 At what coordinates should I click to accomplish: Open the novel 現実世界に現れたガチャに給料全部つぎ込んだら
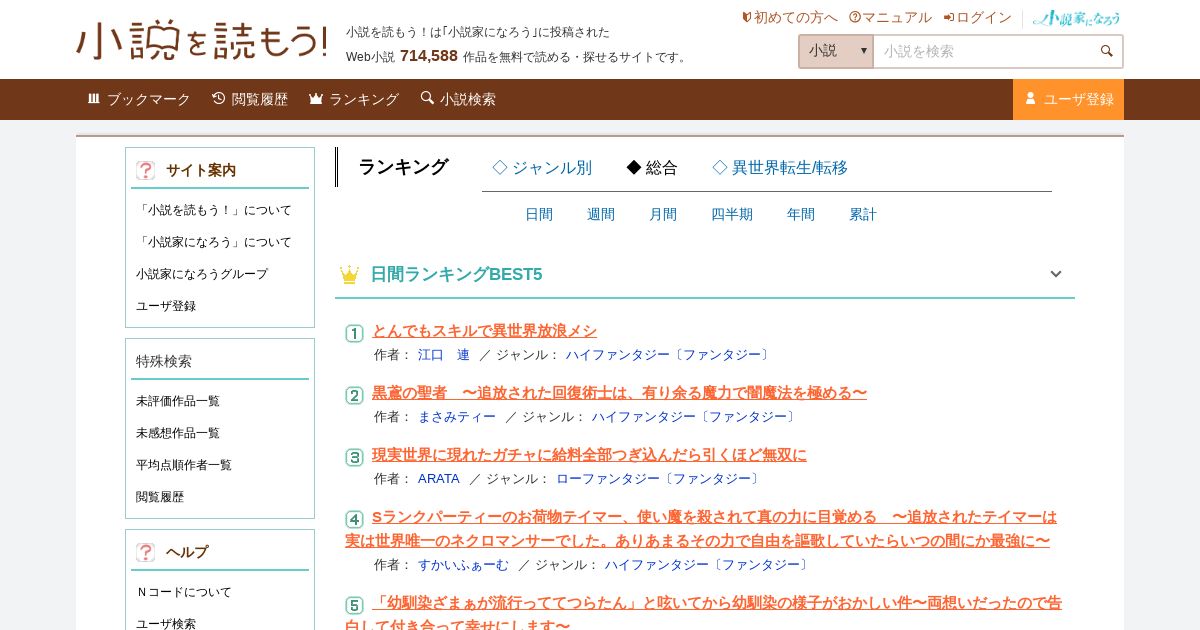589,455
